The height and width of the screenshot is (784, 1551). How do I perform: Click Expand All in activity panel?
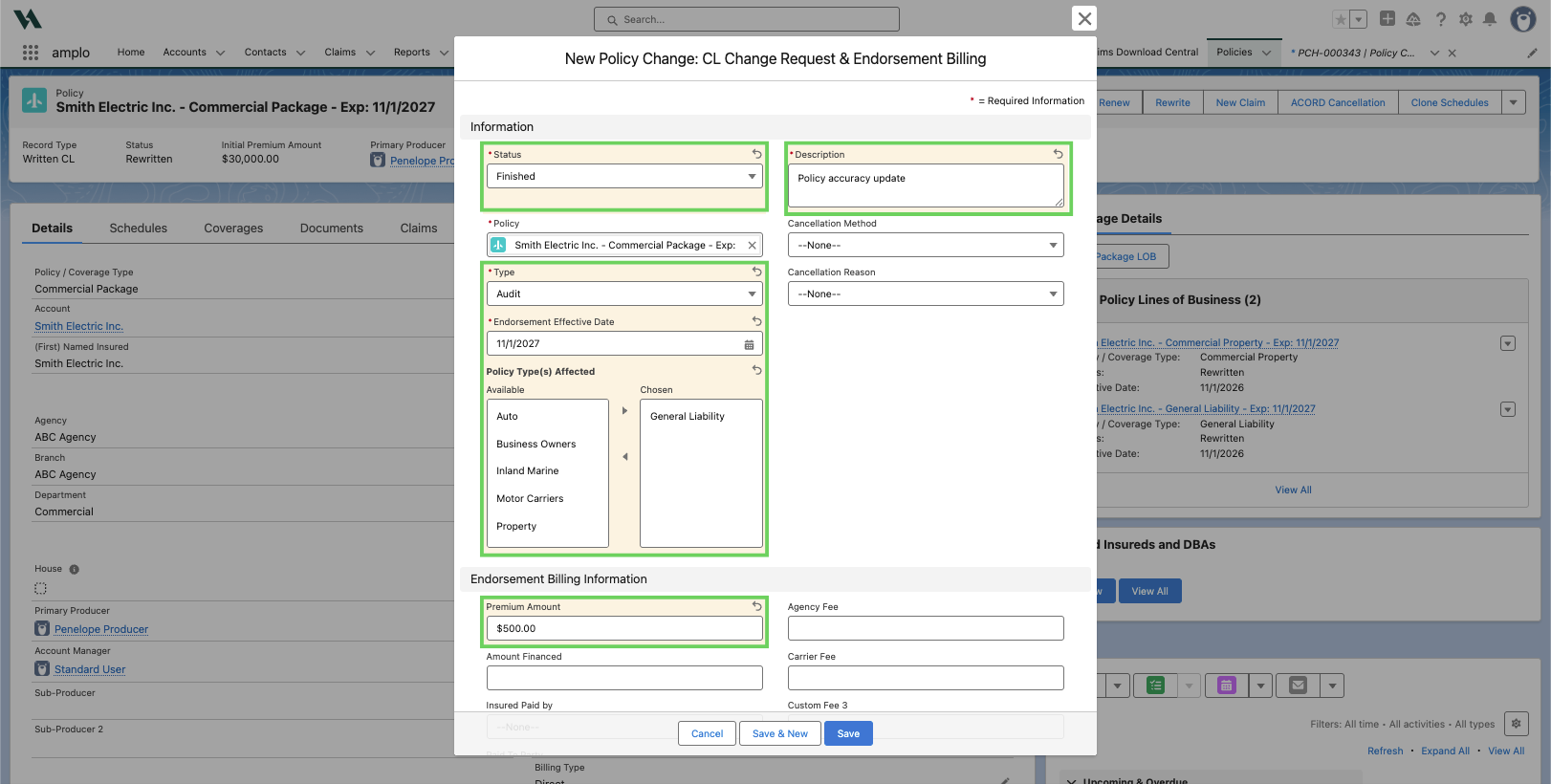coord(1446,751)
